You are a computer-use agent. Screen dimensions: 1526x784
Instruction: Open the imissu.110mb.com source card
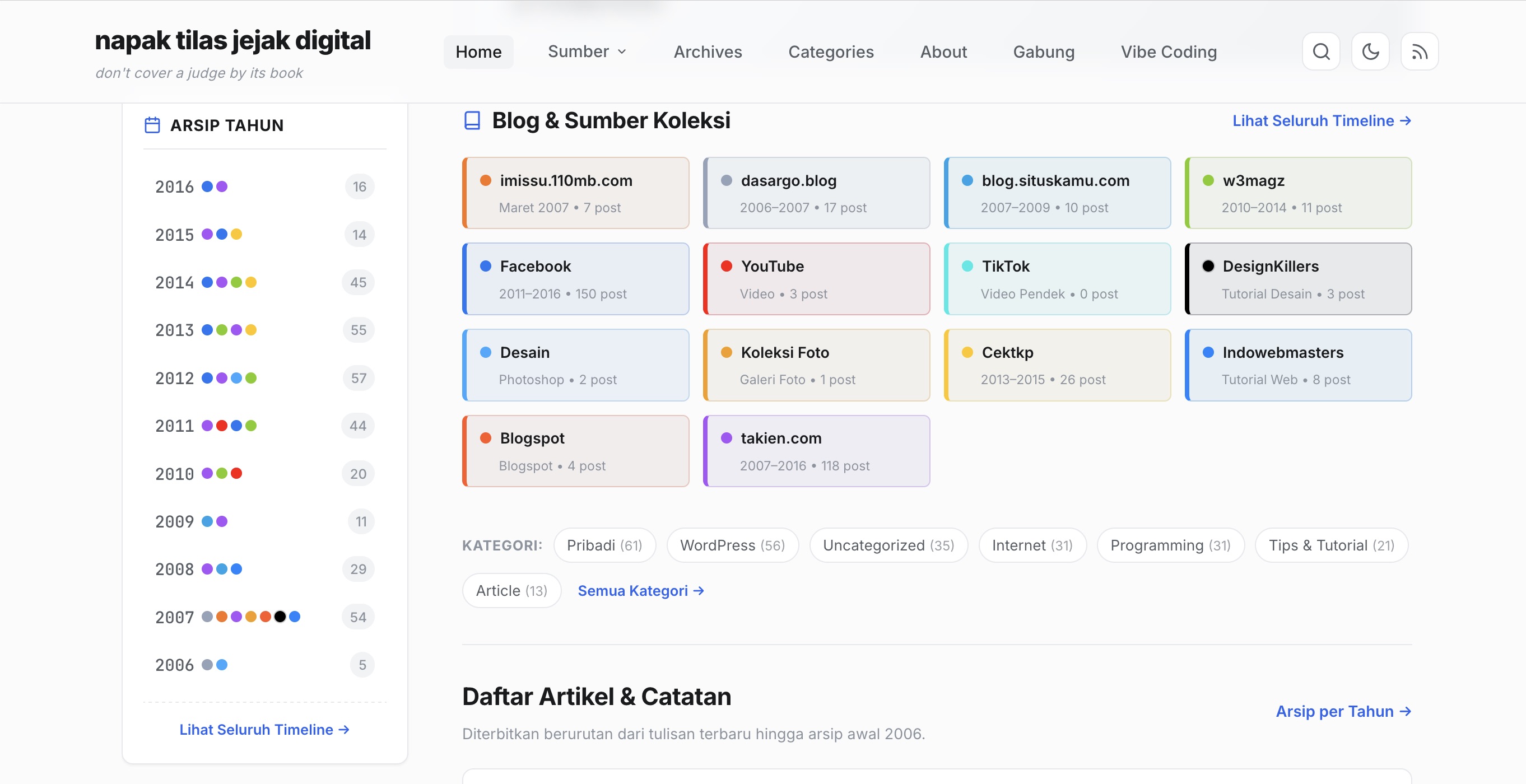(576, 193)
